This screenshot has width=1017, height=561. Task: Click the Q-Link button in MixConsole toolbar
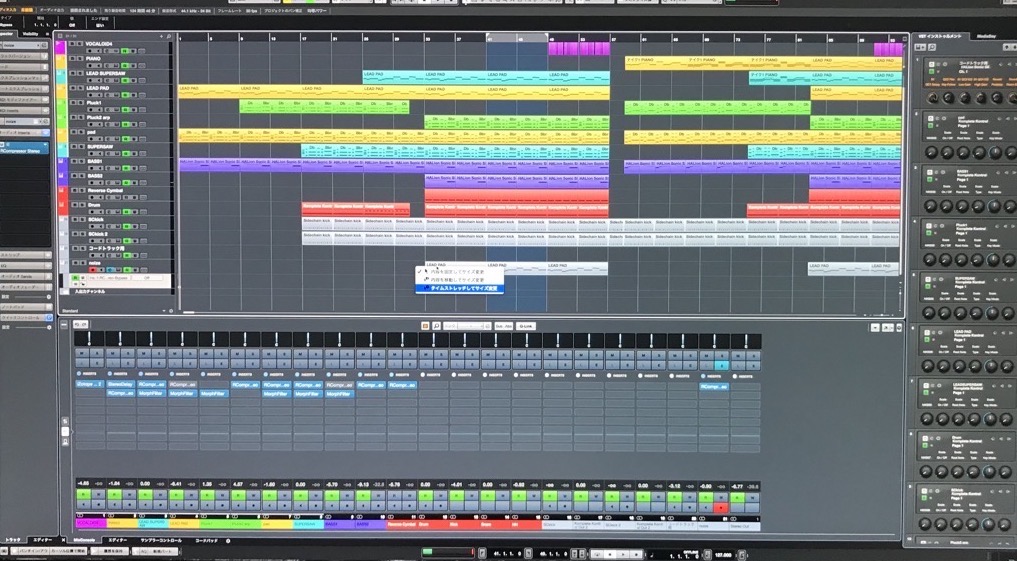(526, 326)
